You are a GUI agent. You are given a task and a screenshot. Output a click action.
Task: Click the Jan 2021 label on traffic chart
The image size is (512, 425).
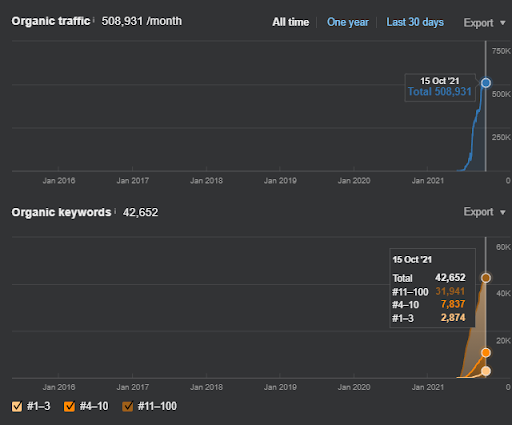click(x=428, y=181)
